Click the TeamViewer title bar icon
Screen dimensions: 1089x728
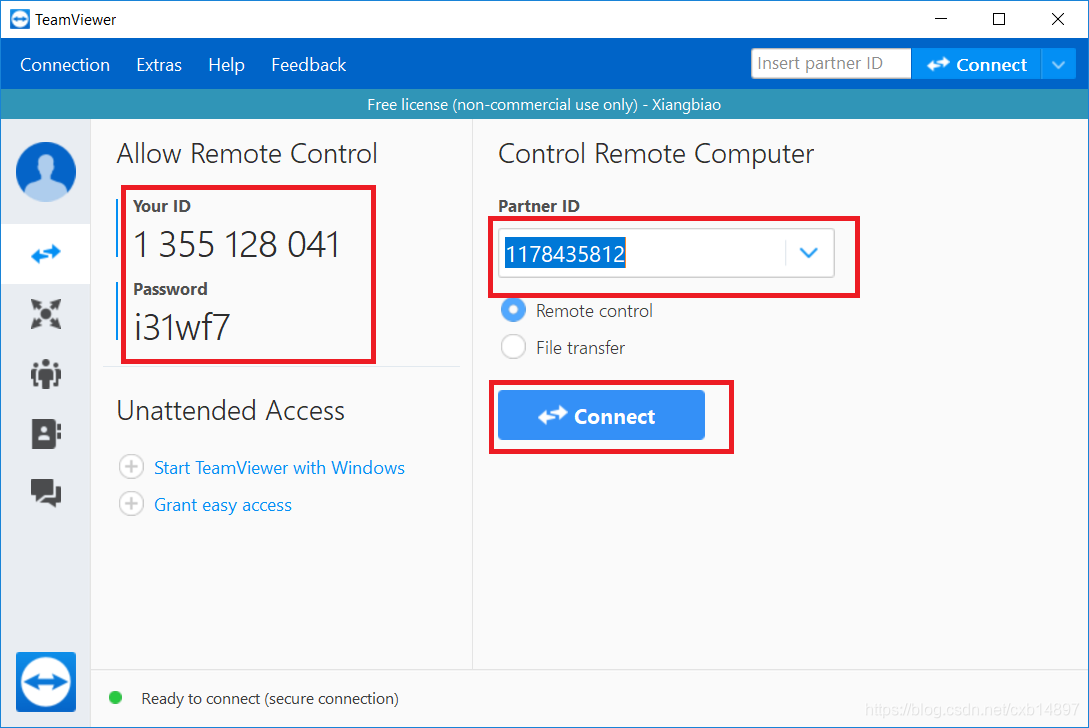click(x=20, y=19)
